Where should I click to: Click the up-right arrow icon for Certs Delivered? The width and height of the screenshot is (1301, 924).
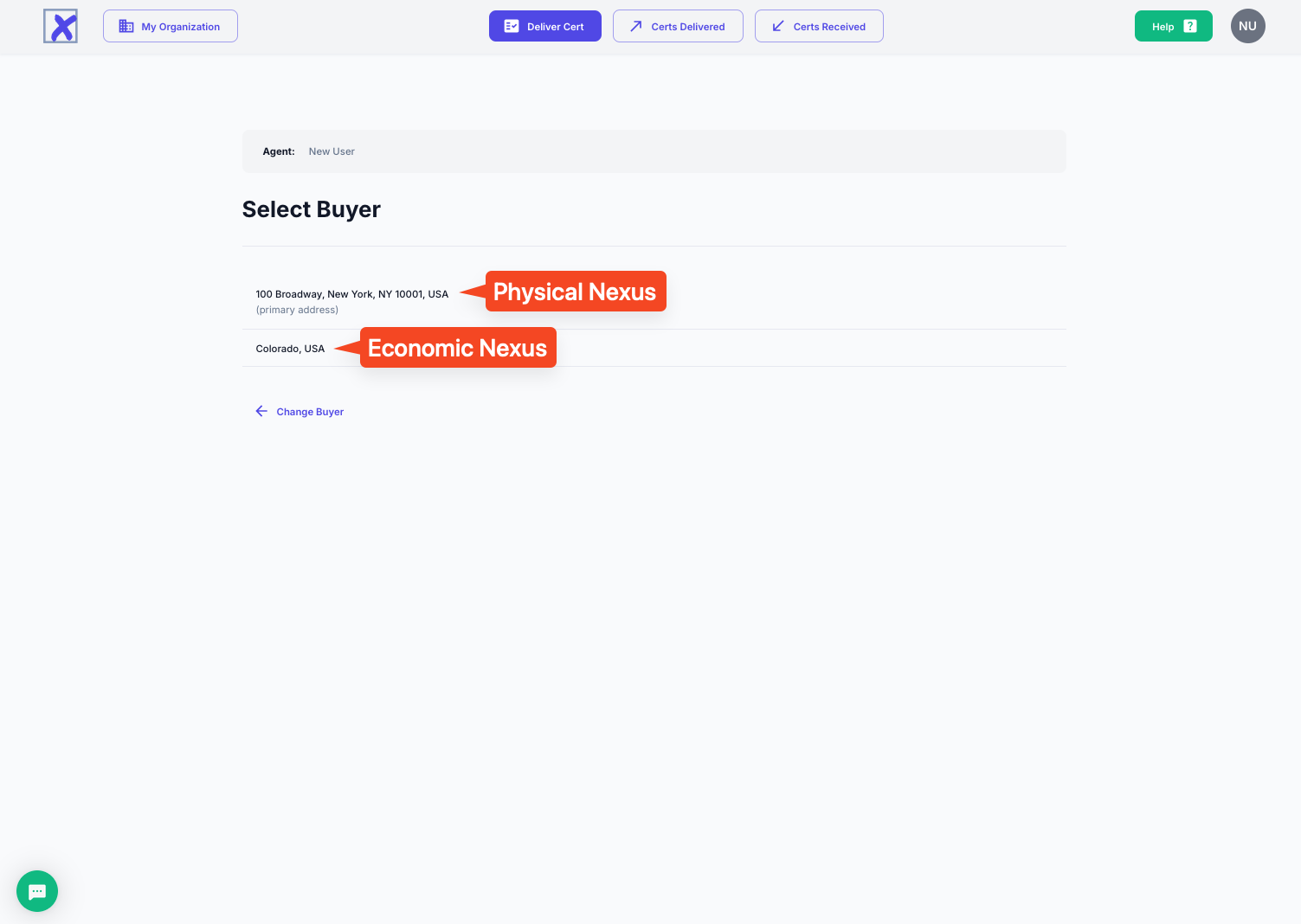pyautogui.click(x=636, y=26)
